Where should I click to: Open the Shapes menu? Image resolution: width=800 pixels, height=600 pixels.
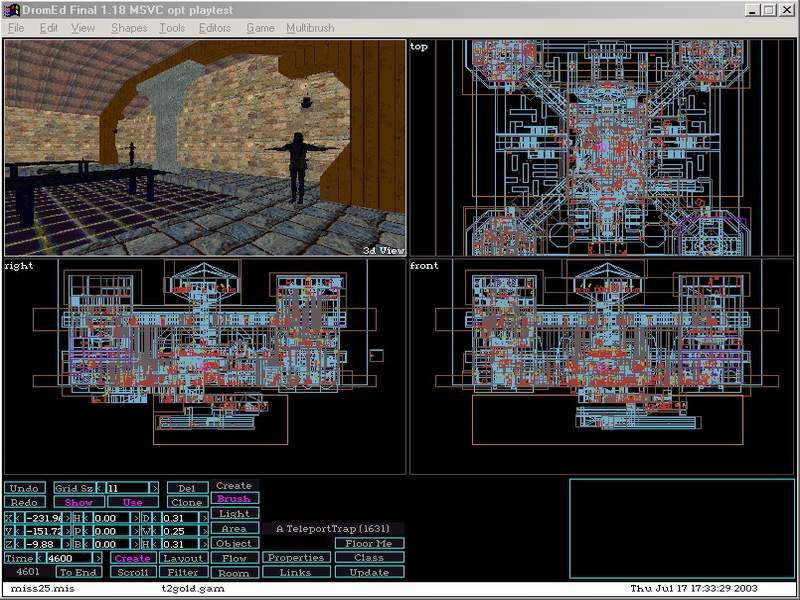pyautogui.click(x=129, y=28)
